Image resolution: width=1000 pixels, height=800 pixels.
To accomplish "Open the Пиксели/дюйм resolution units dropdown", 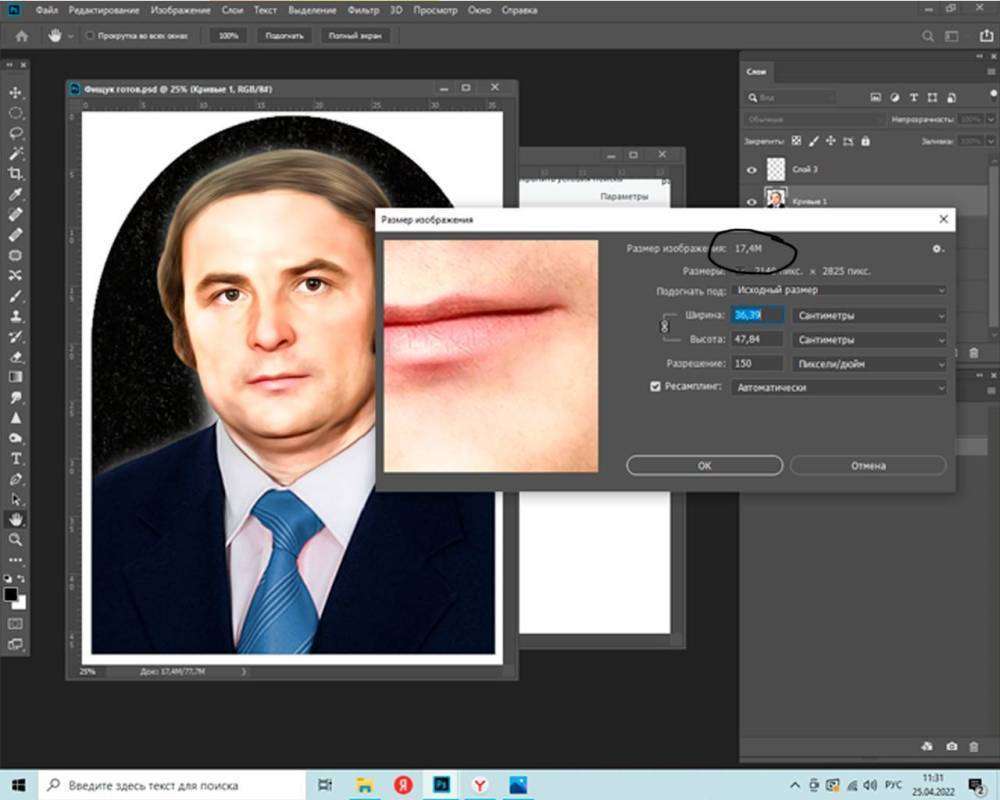I will pyautogui.click(x=868, y=364).
